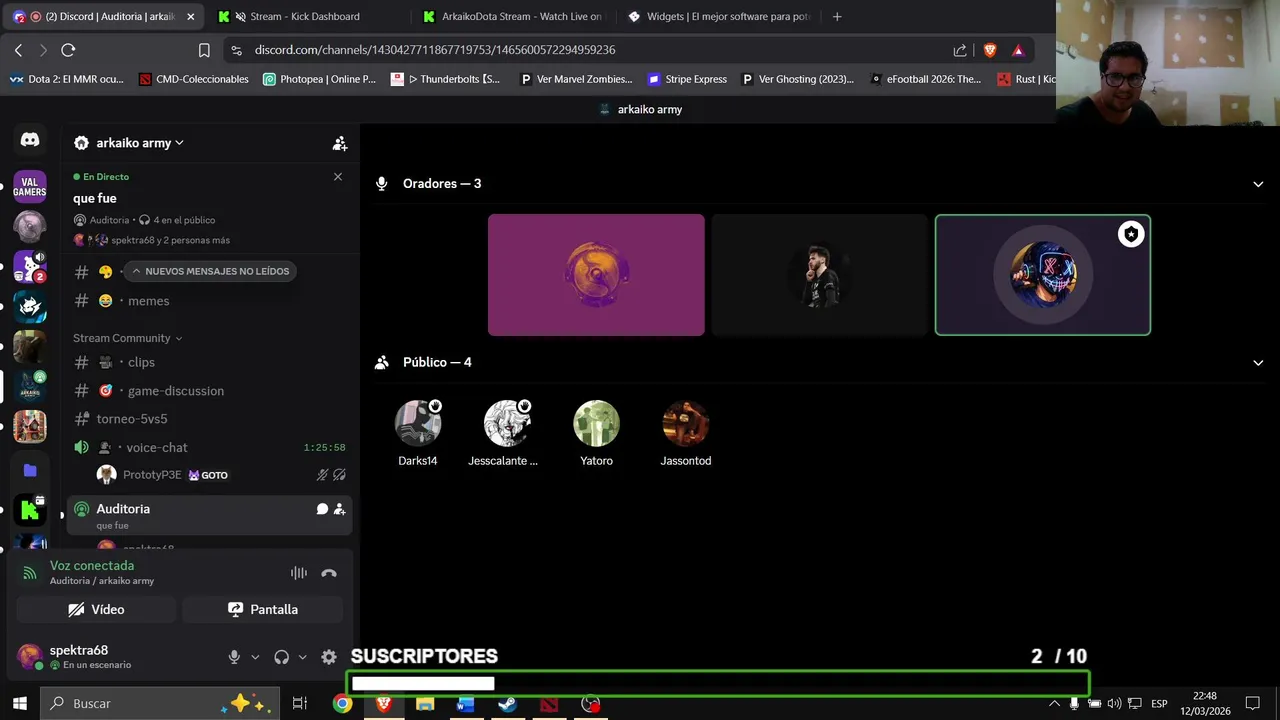The width and height of the screenshot is (1280, 720).
Task: Open Windows Start menu
Action: [19, 703]
